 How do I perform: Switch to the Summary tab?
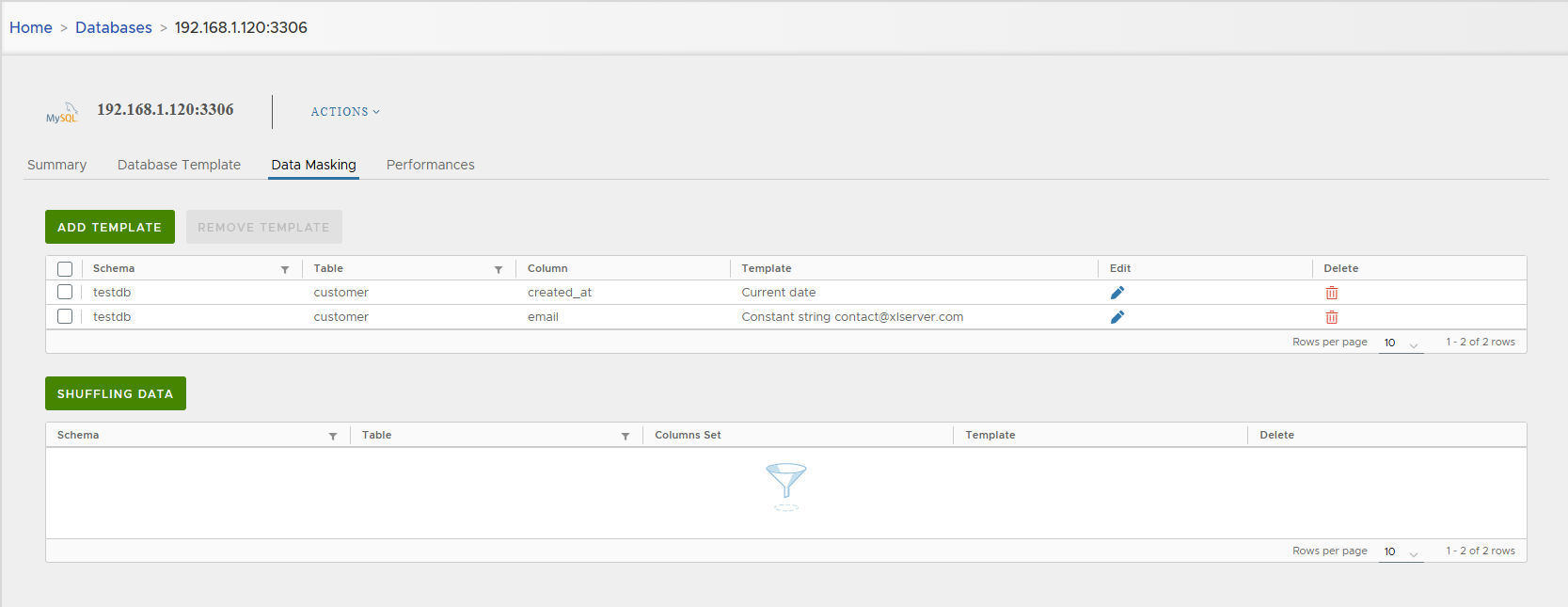(x=56, y=165)
